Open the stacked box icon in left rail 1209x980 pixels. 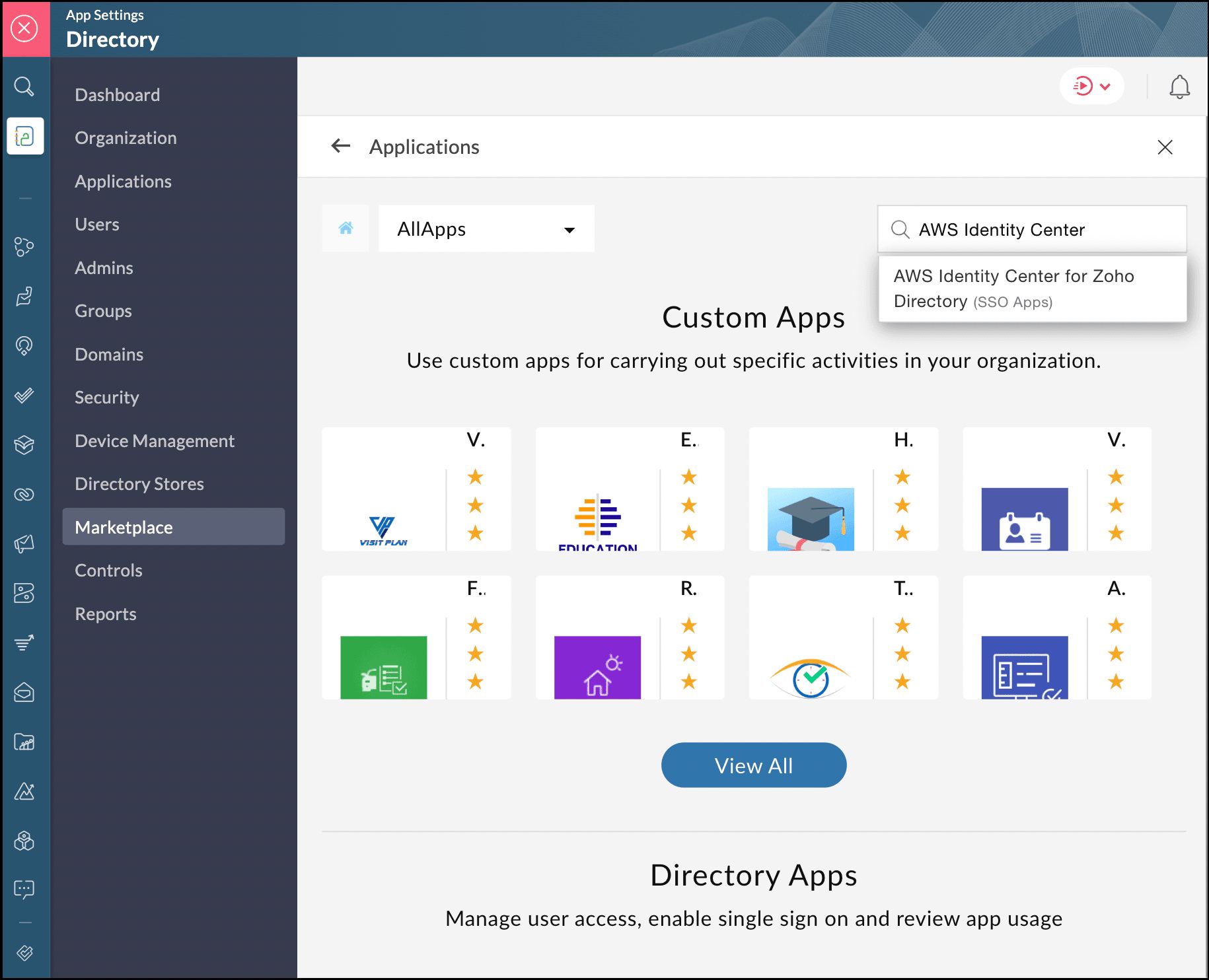(24, 445)
